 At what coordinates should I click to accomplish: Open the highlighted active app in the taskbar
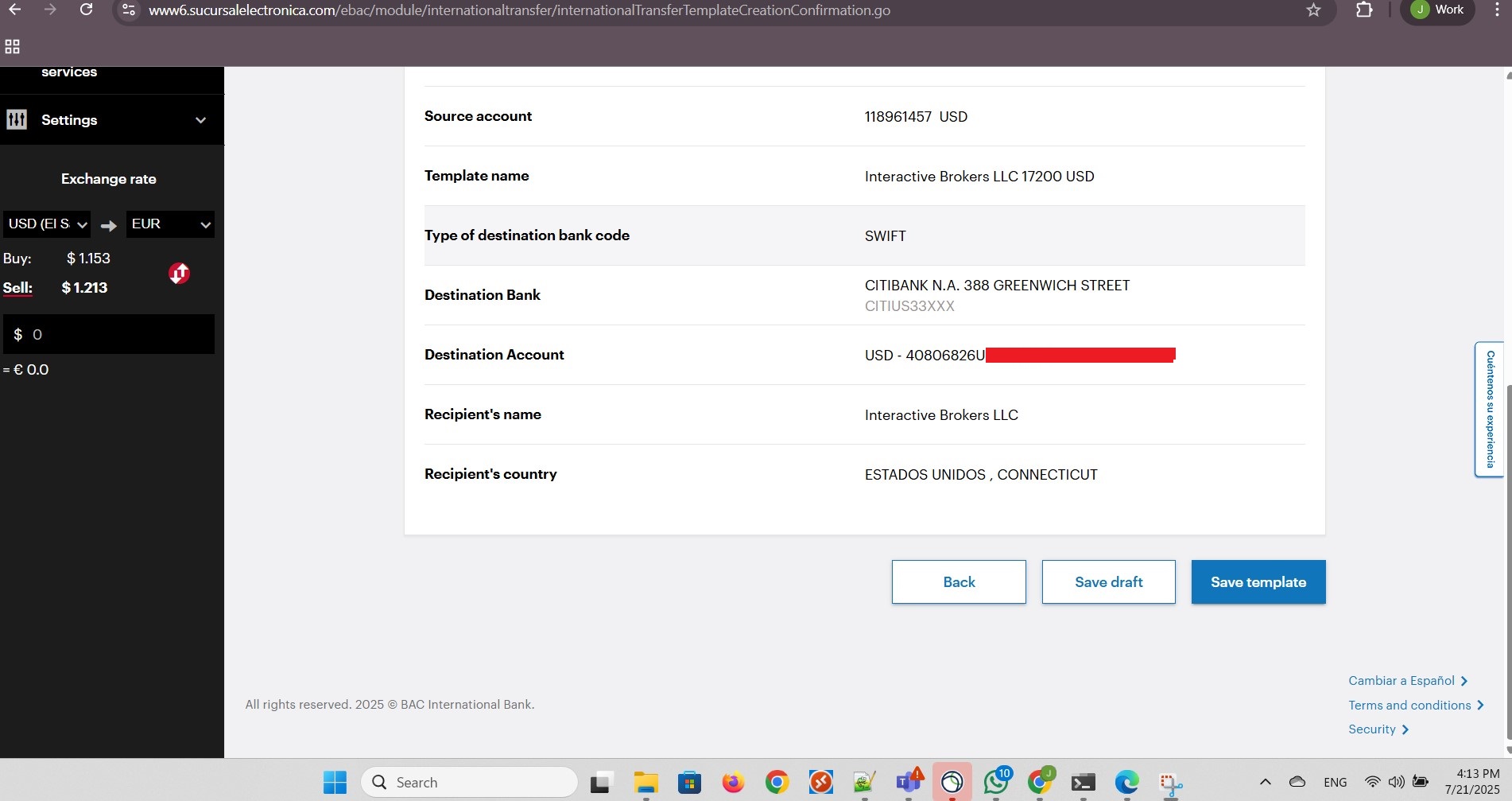point(952,783)
